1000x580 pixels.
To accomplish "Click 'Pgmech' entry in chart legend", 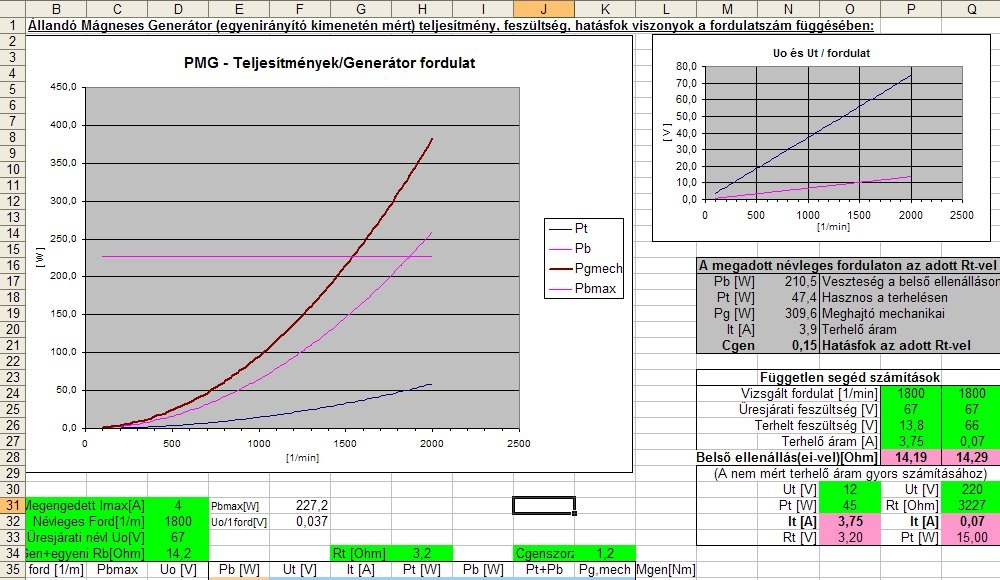I will 598,269.
